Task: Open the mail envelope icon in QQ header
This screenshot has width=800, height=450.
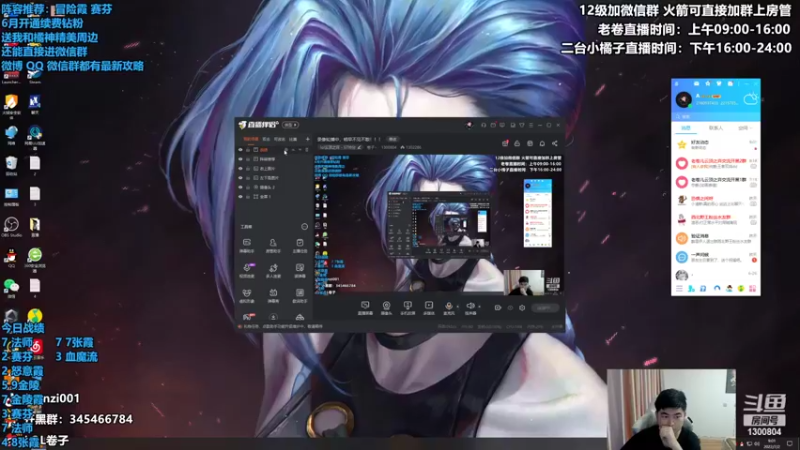Action: 696,83
